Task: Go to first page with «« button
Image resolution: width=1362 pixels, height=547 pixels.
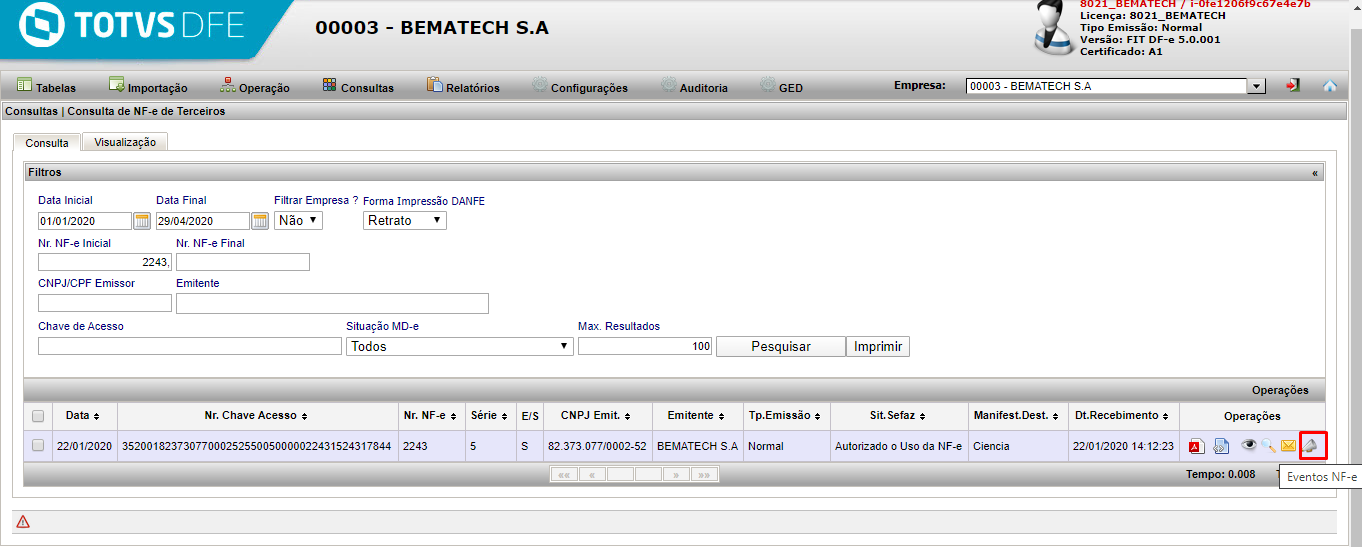Action: pyautogui.click(x=564, y=474)
